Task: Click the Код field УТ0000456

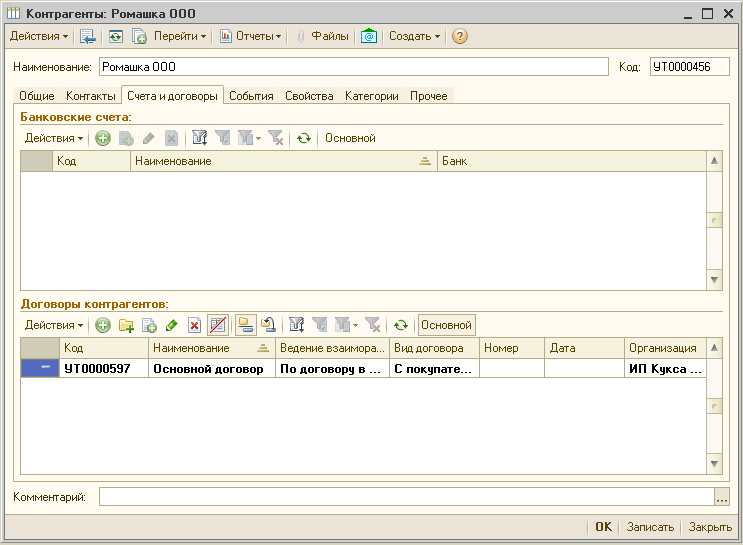Action: [x=689, y=67]
